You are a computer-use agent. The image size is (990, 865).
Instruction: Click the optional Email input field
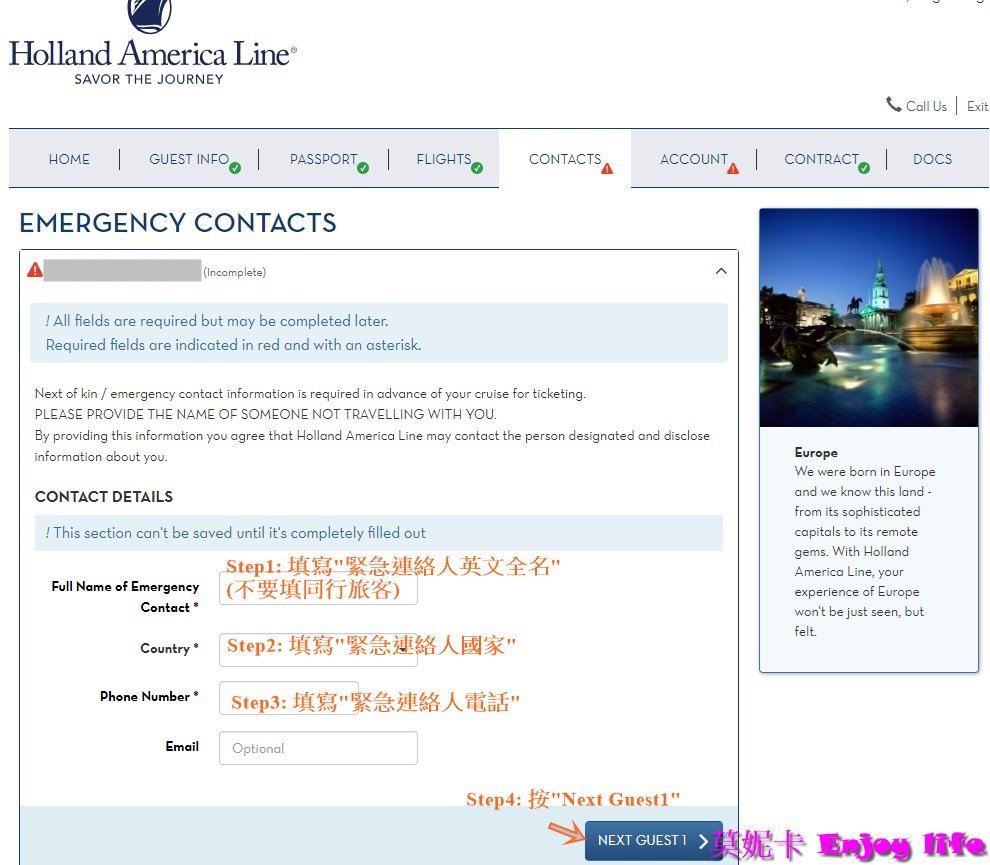tap(318, 748)
